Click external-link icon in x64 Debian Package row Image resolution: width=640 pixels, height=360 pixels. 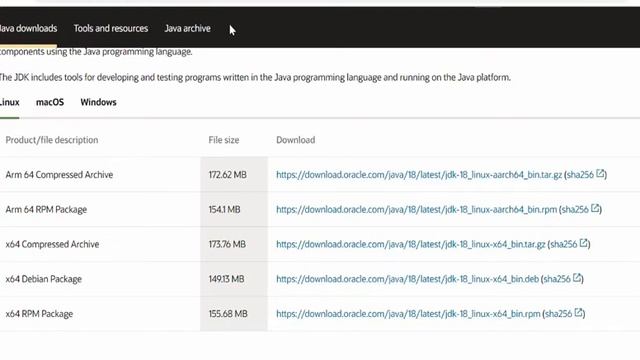[577, 278]
